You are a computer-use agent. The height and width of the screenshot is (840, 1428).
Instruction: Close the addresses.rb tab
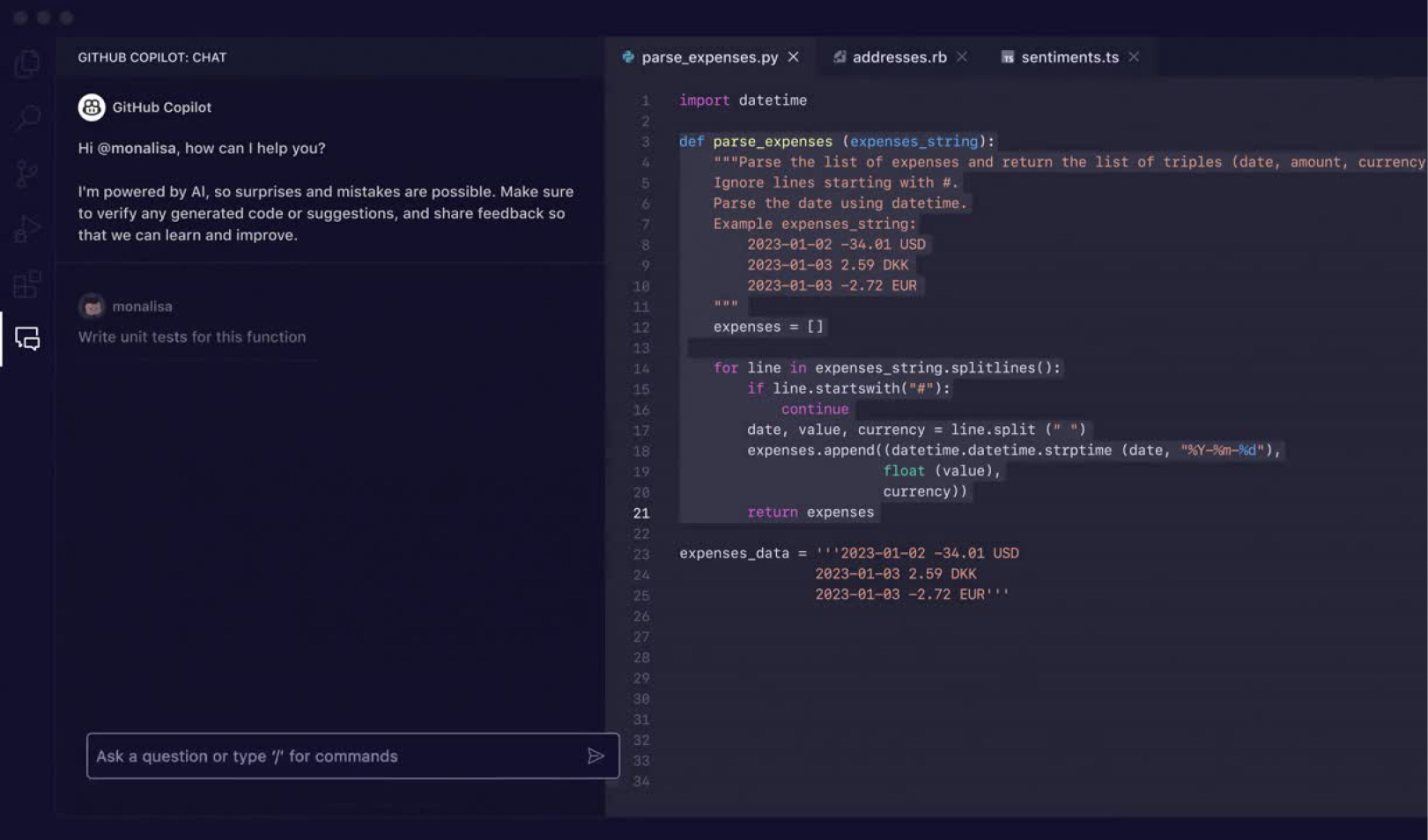(962, 57)
